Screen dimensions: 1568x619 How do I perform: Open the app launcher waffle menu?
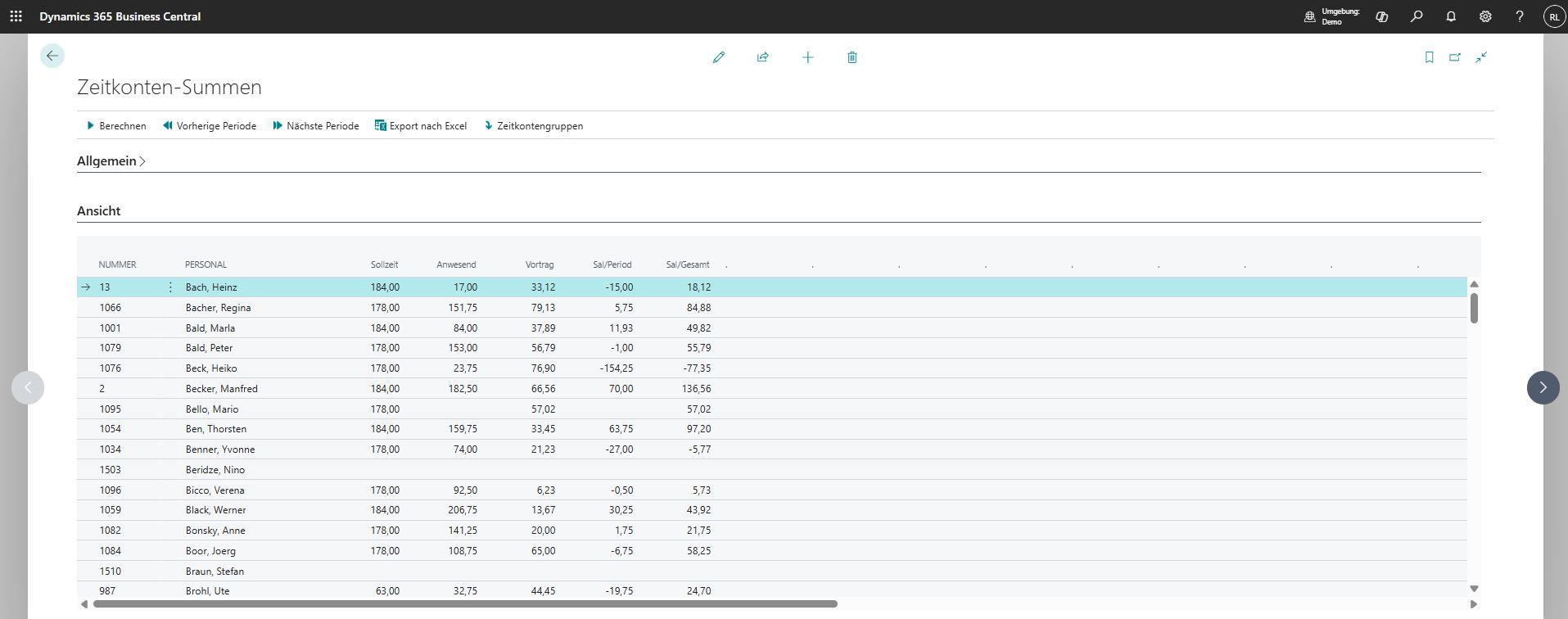tap(16, 16)
